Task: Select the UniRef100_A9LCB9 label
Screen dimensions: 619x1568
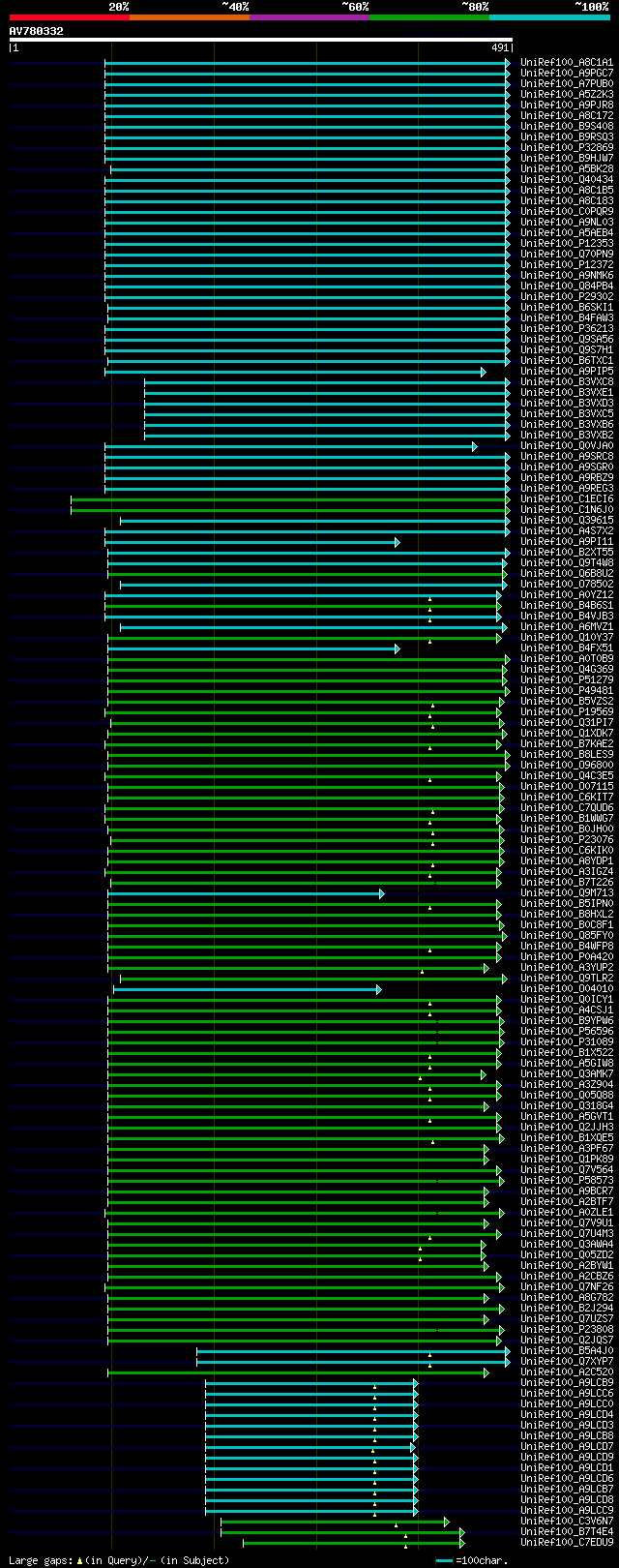Action: [567, 1383]
